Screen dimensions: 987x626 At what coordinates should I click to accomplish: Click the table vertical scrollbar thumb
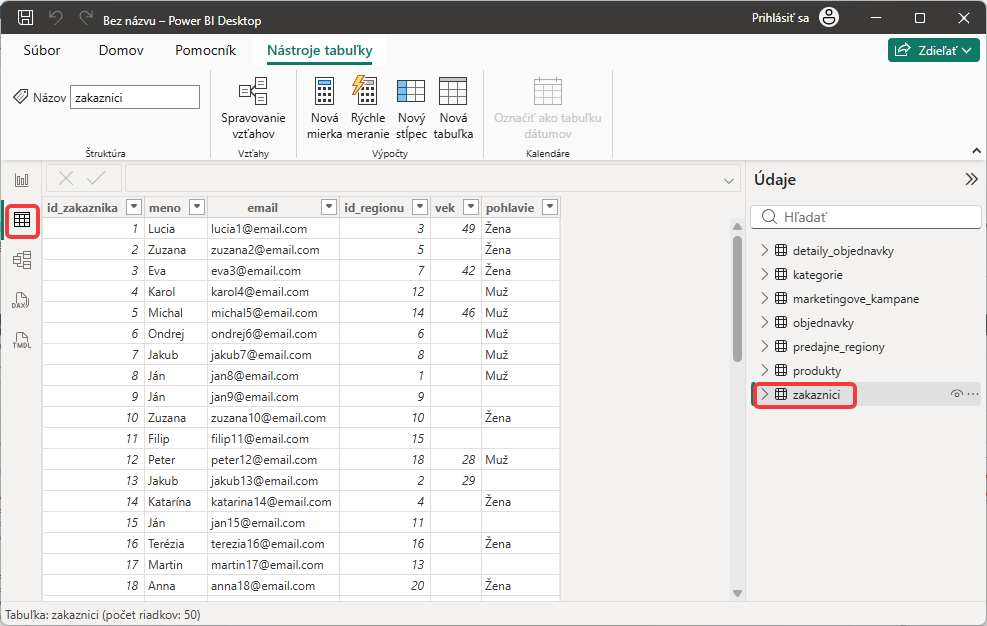tap(737, 299)
